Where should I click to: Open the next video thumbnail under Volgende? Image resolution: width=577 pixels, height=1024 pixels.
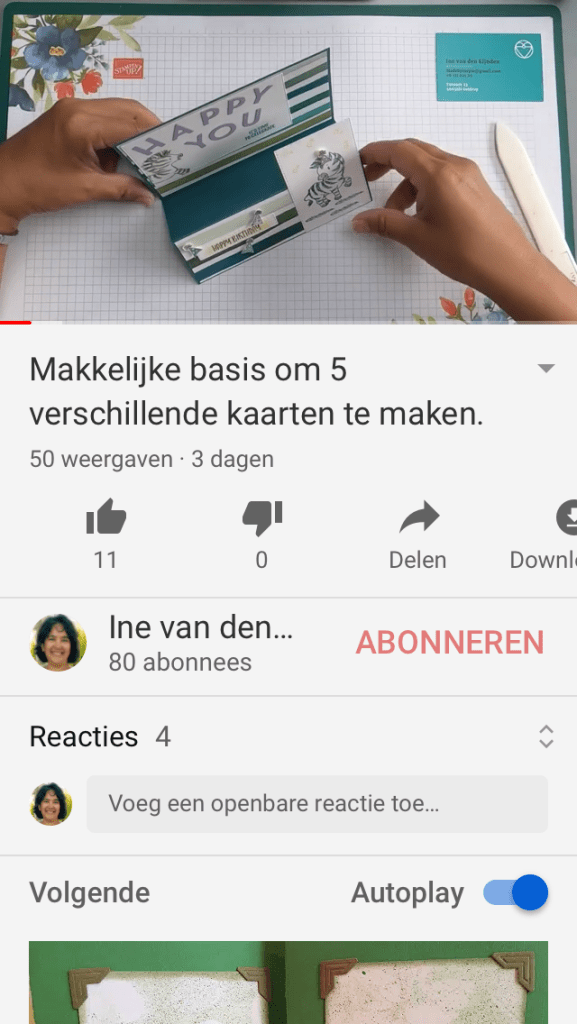(288, 982)
